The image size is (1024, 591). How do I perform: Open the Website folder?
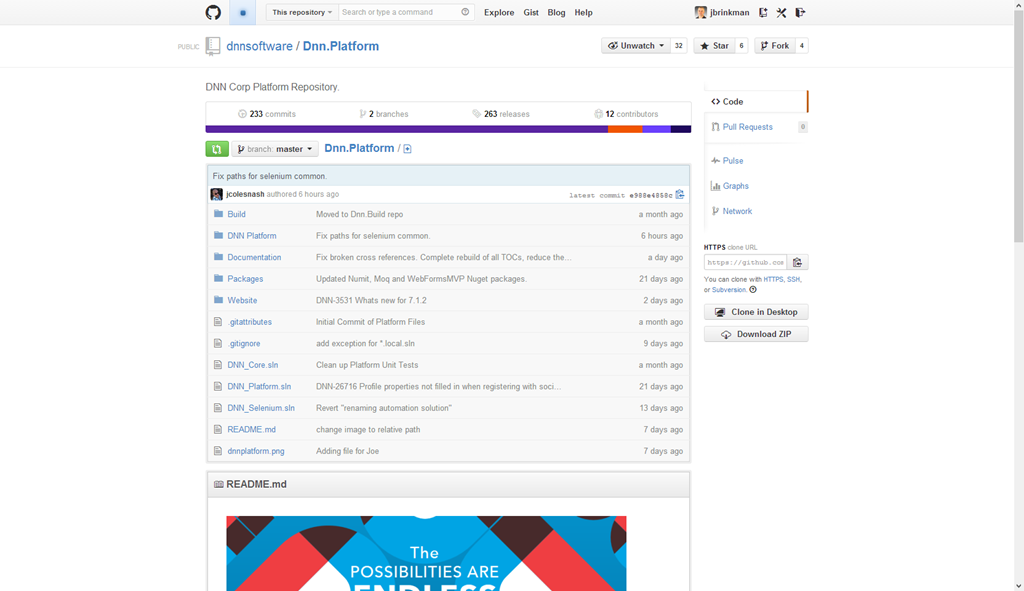[x=242, y=300]
